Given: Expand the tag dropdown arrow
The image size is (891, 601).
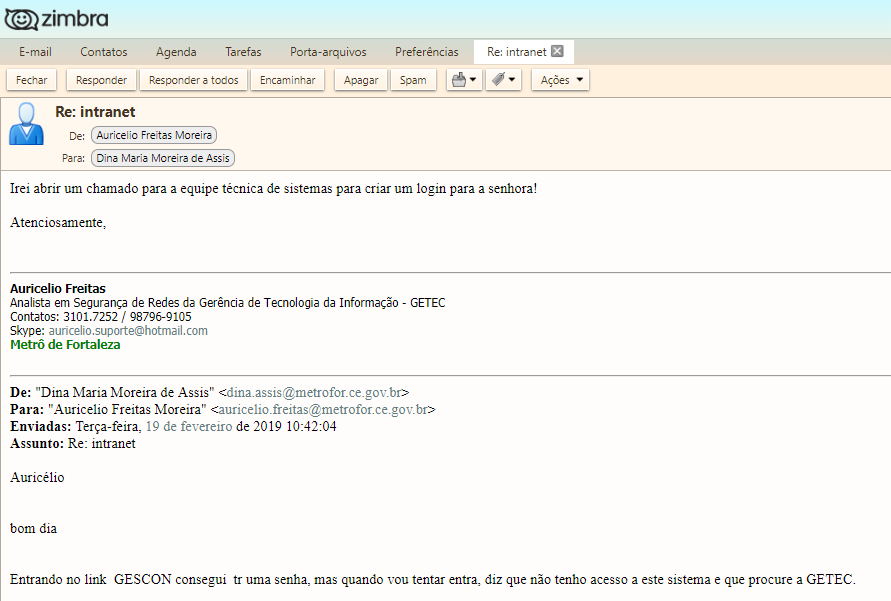Looking at the screenshot, I should tap(512, 80).
